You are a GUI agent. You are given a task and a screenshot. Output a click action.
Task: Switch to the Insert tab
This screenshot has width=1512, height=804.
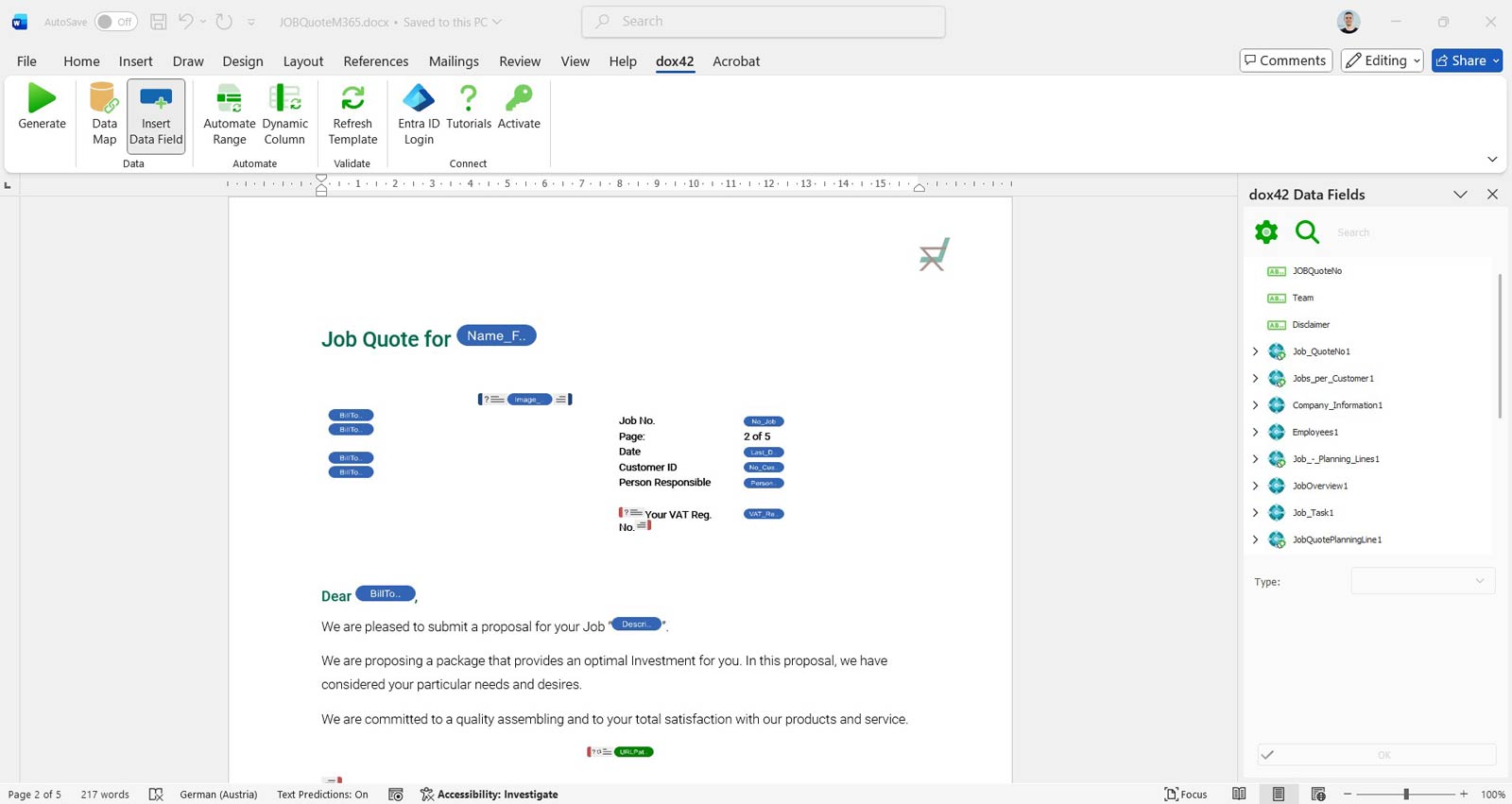pos(135,61)
